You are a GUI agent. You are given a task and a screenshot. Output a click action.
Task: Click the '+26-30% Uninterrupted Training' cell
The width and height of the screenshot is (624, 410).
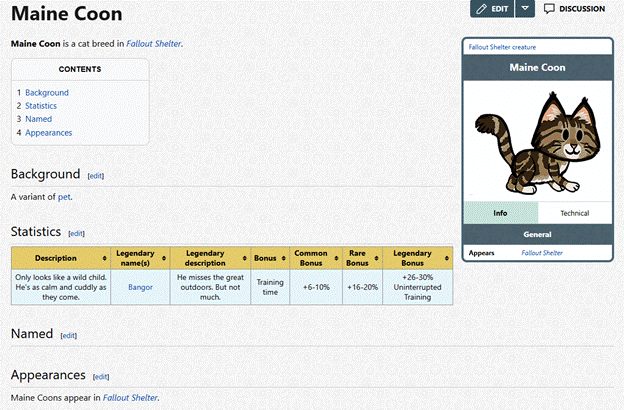click(417, 287)
